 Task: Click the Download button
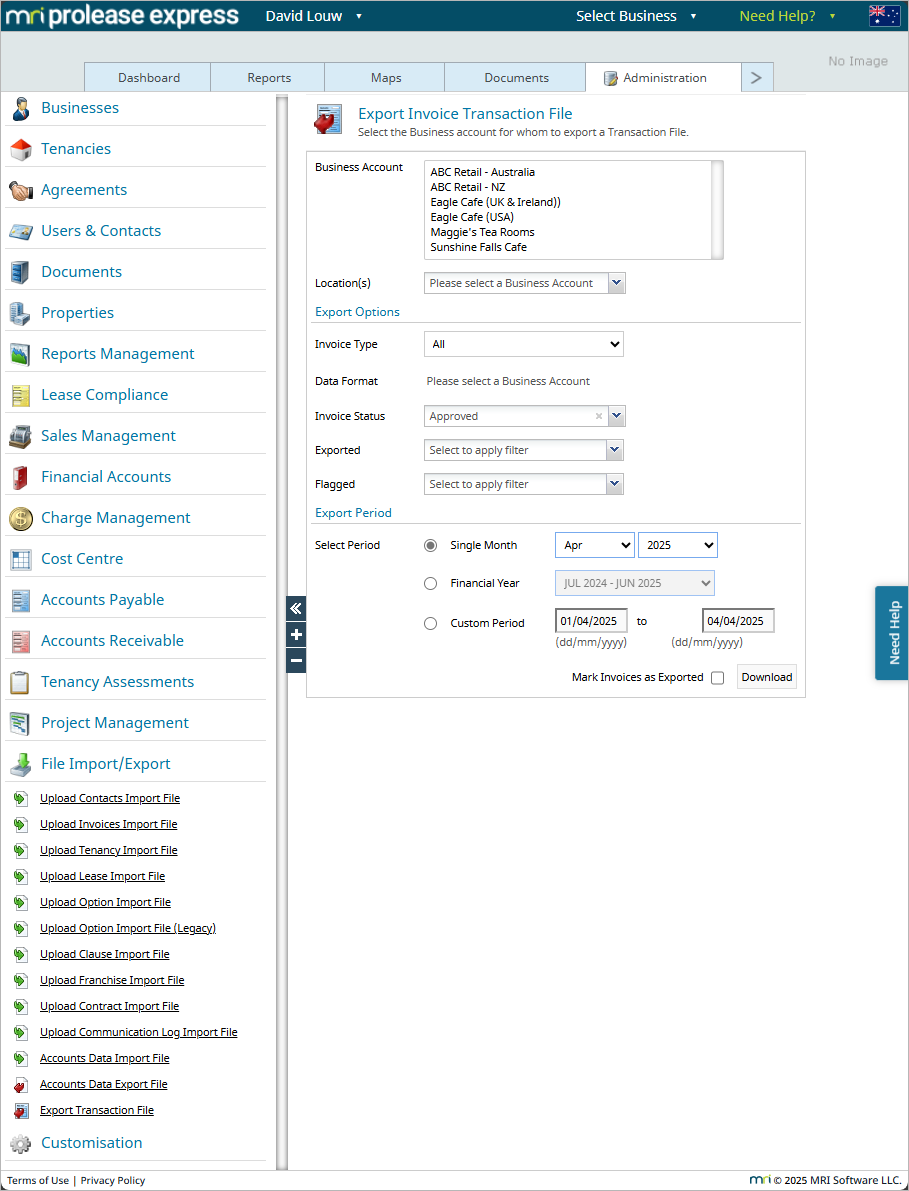click(x=766, y=678)
